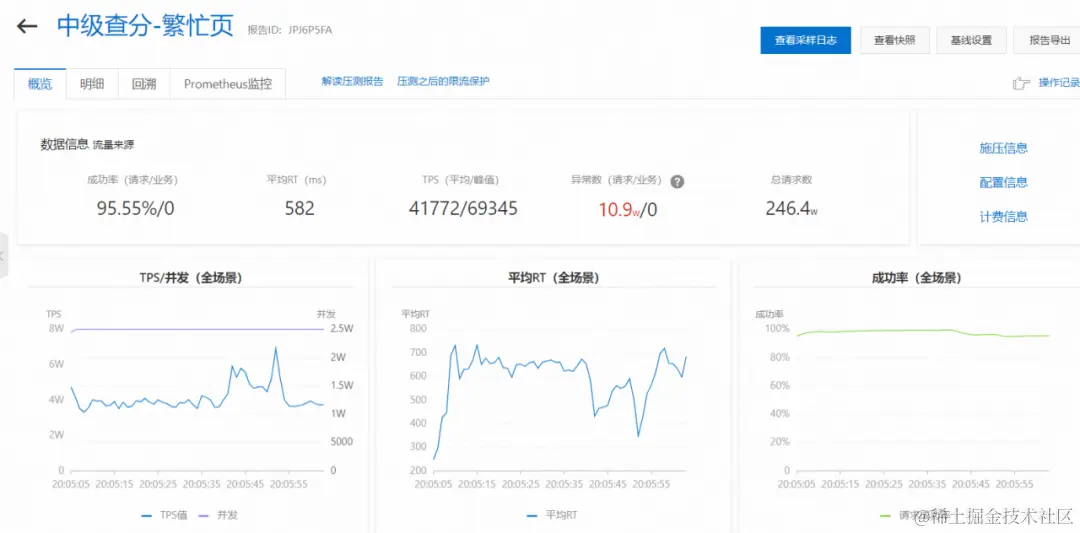
Task: Toggle the TPS值 legend marker
Action: [x=146, y=514]
